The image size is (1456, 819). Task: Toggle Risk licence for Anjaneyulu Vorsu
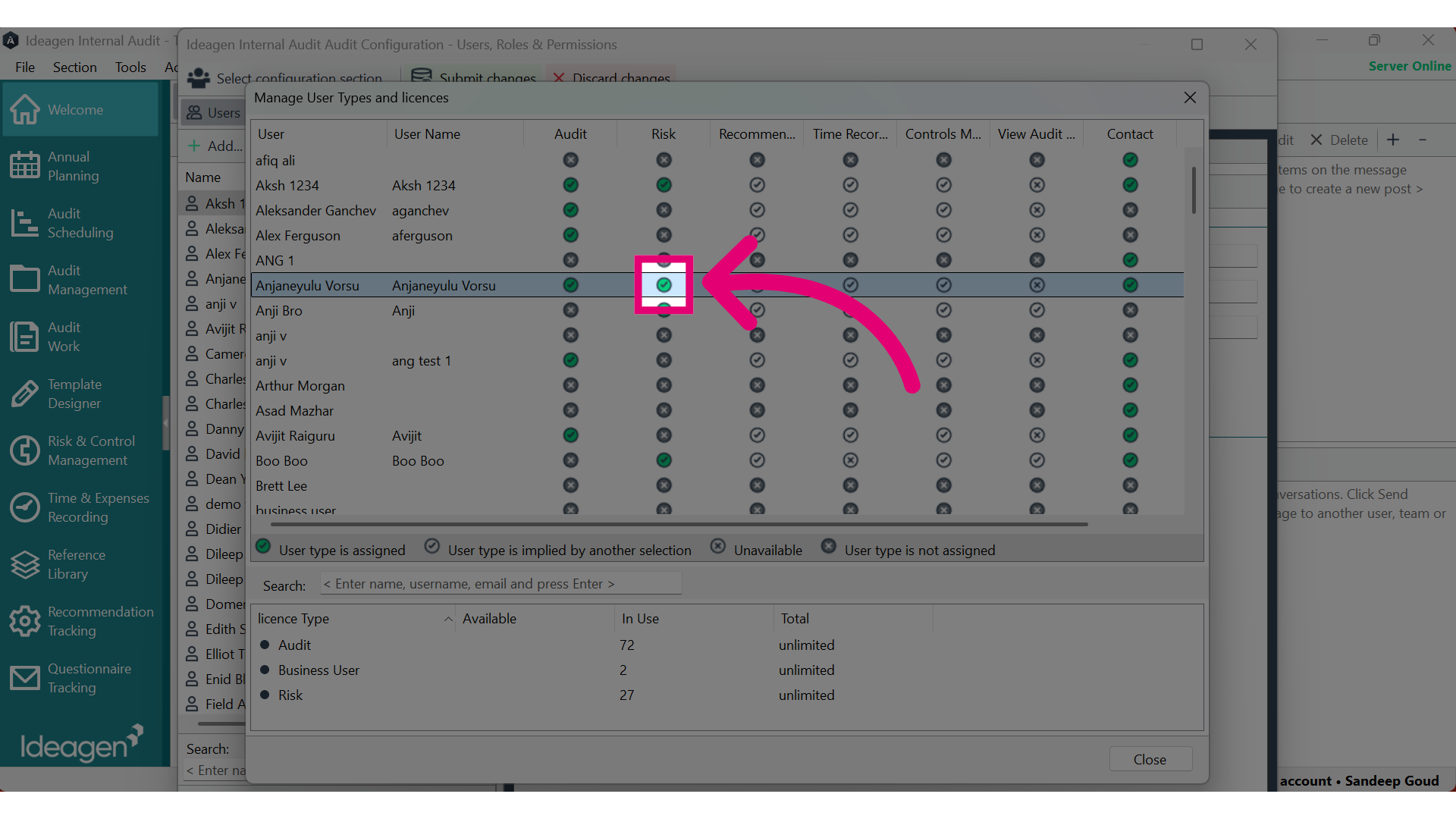point(664,285)
